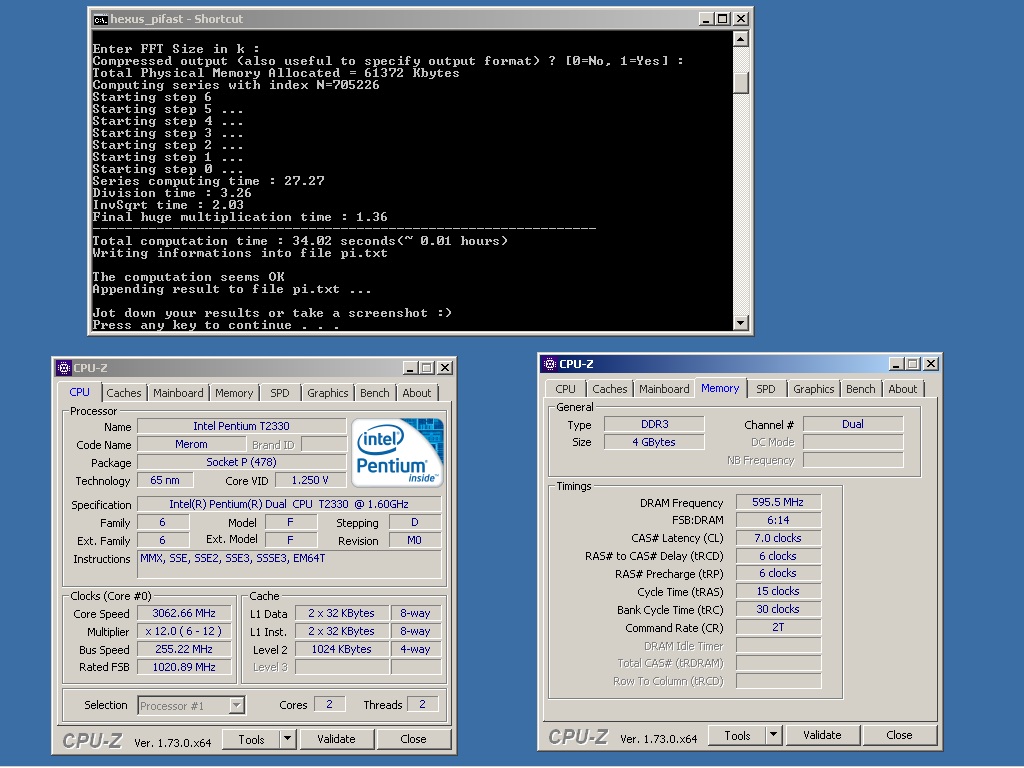The image size is (1024, 768).
Task: Maximize the hexus_pifast console window
Action: pyautogui.click(x=722, y=19)
